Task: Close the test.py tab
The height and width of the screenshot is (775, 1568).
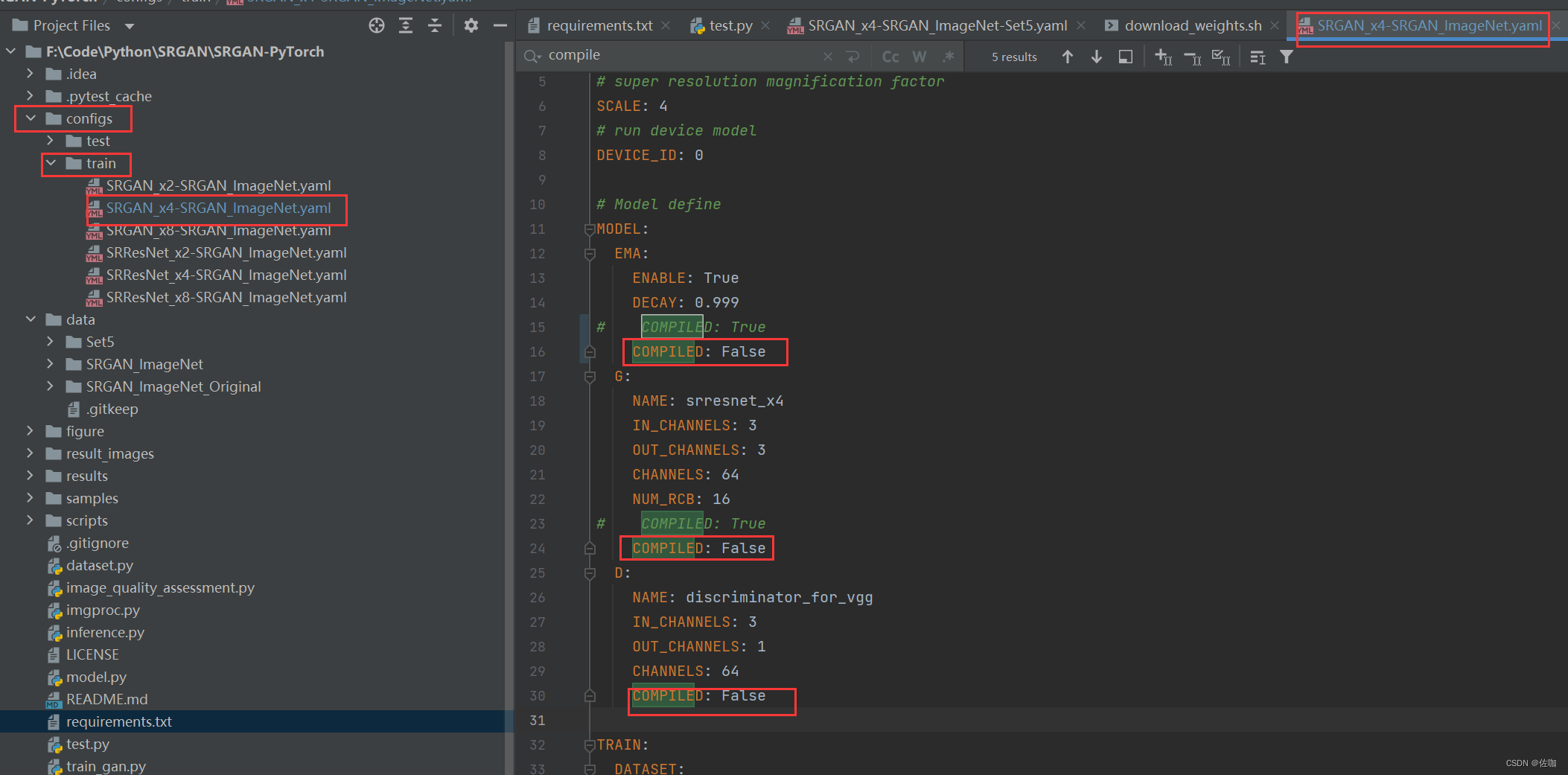Action: 765,26
